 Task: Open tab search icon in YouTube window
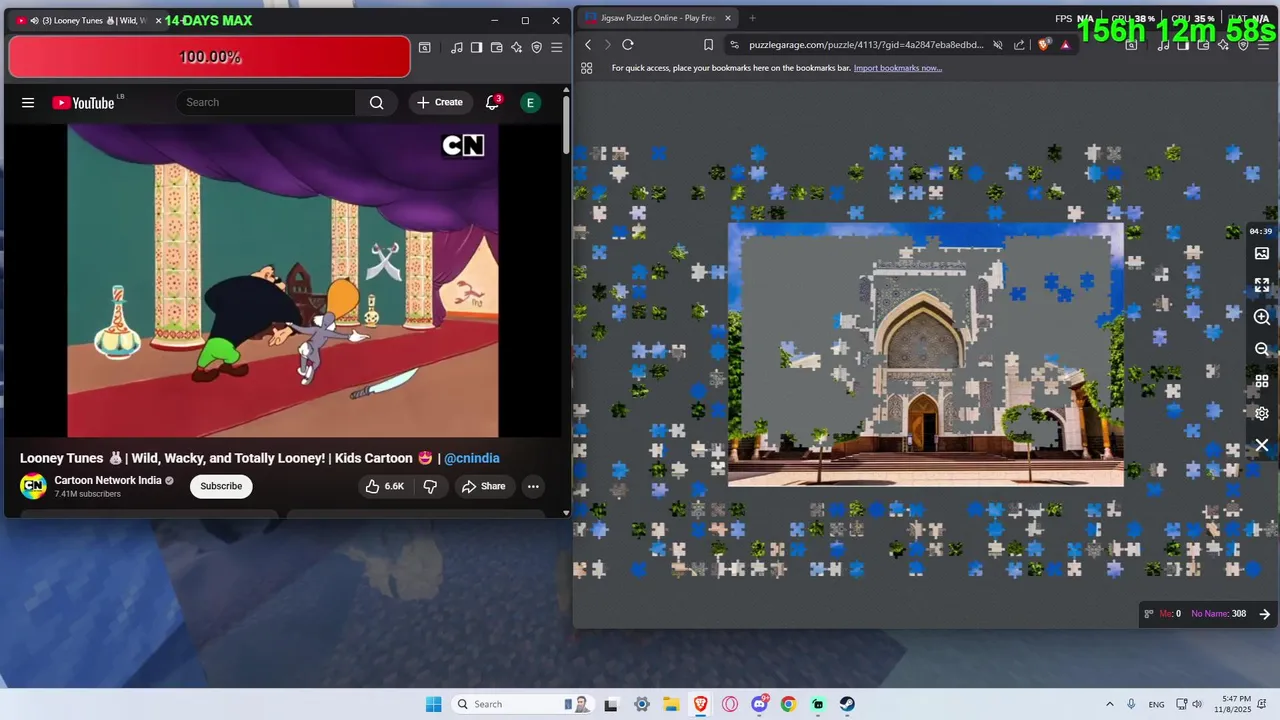pos(425,47)
